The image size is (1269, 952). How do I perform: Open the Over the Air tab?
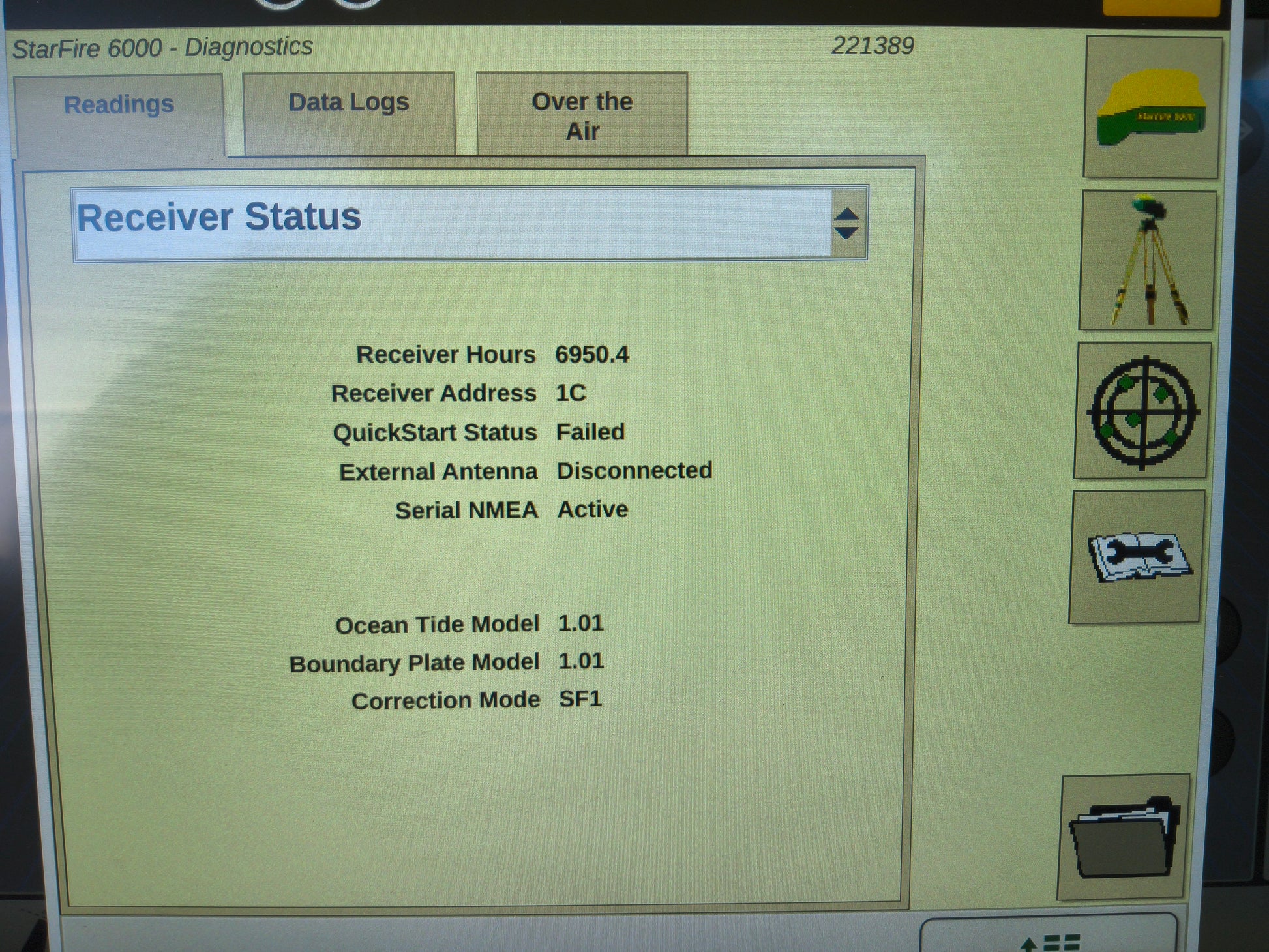point(582,113)
